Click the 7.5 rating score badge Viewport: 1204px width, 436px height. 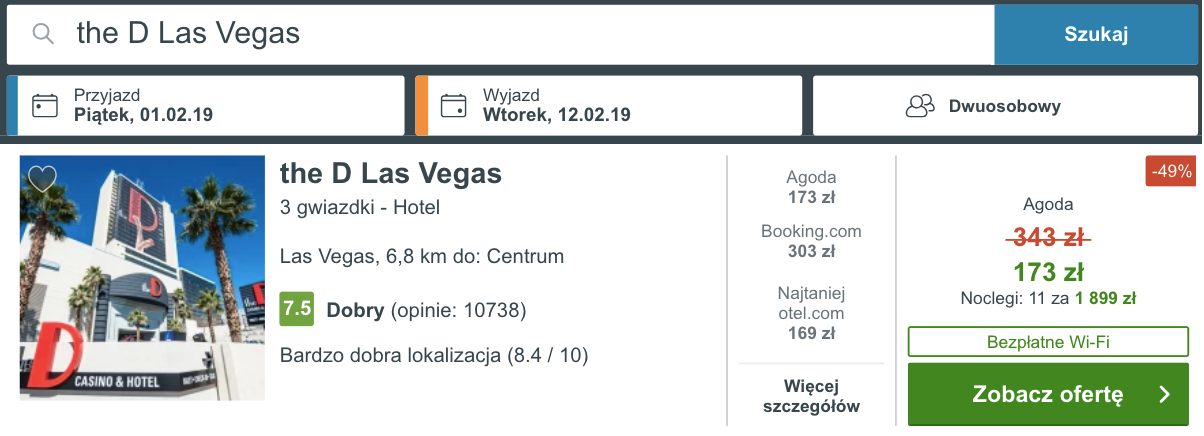click(297, 310)
